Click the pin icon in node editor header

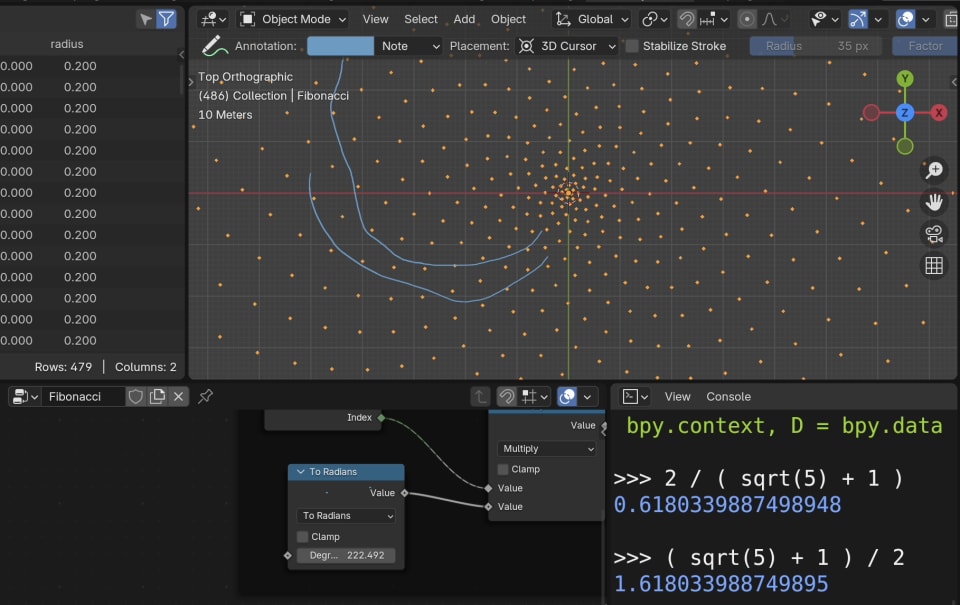tap(205, 396)
